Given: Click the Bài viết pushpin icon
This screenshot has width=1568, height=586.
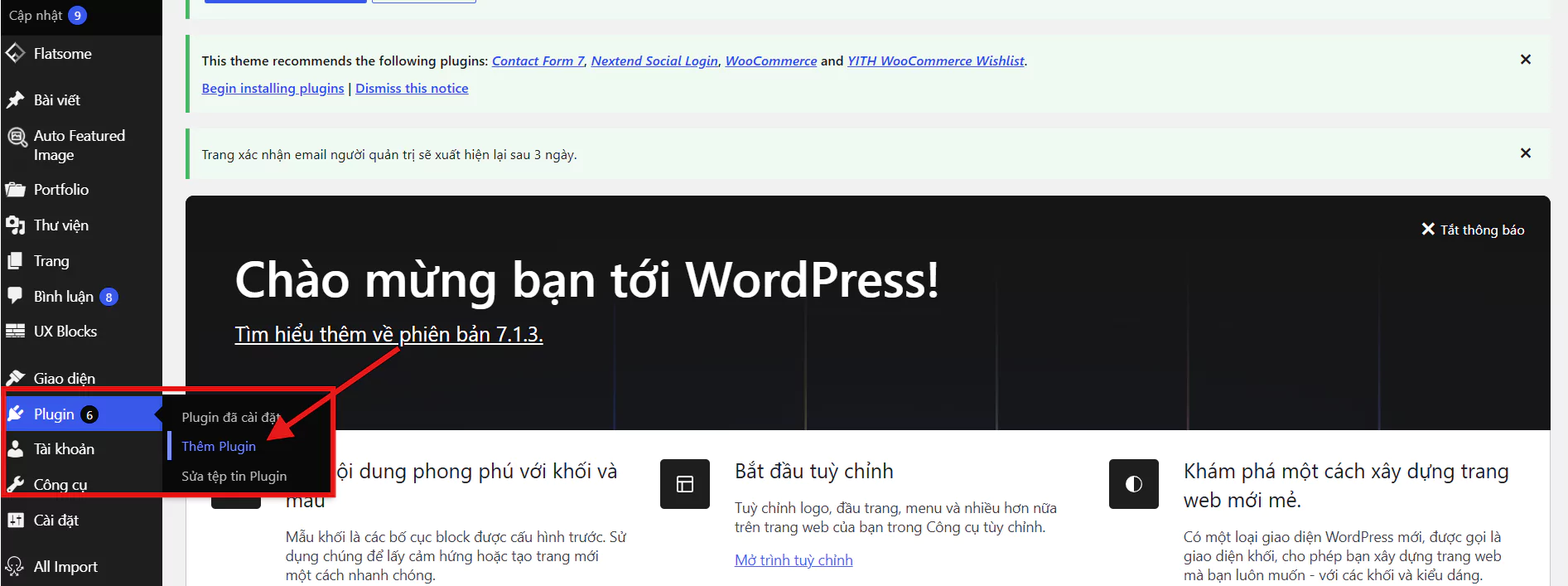Looking at the screenshot, I should click(15, 100).
